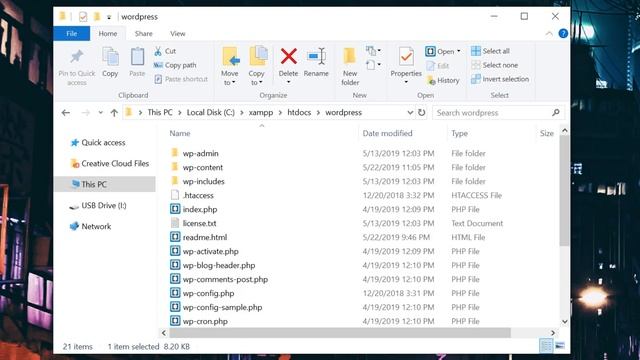Open the Properties icon
This screenshot has height=360, width=640.
[406, 56]
